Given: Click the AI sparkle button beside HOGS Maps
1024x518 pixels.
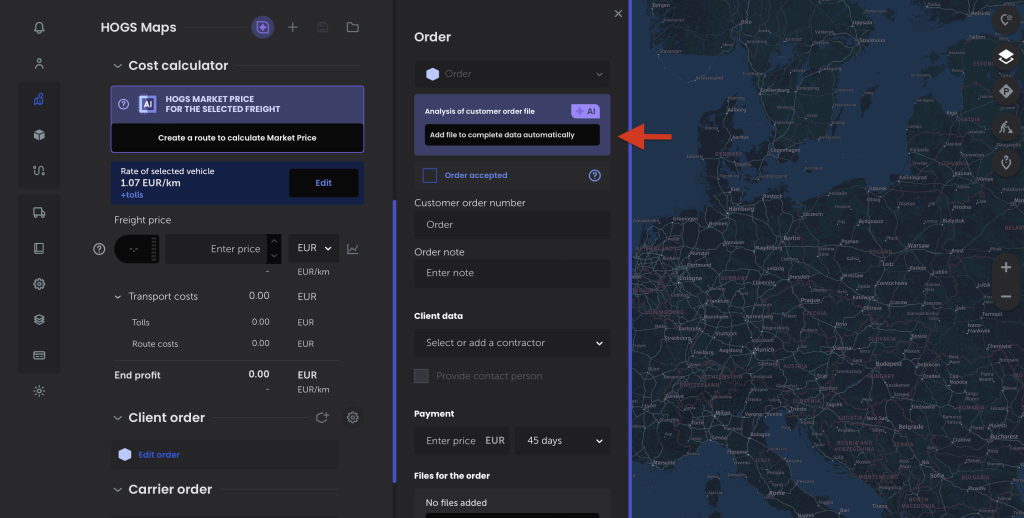Looking at the screenshot, I should click(x=263, y=27).
